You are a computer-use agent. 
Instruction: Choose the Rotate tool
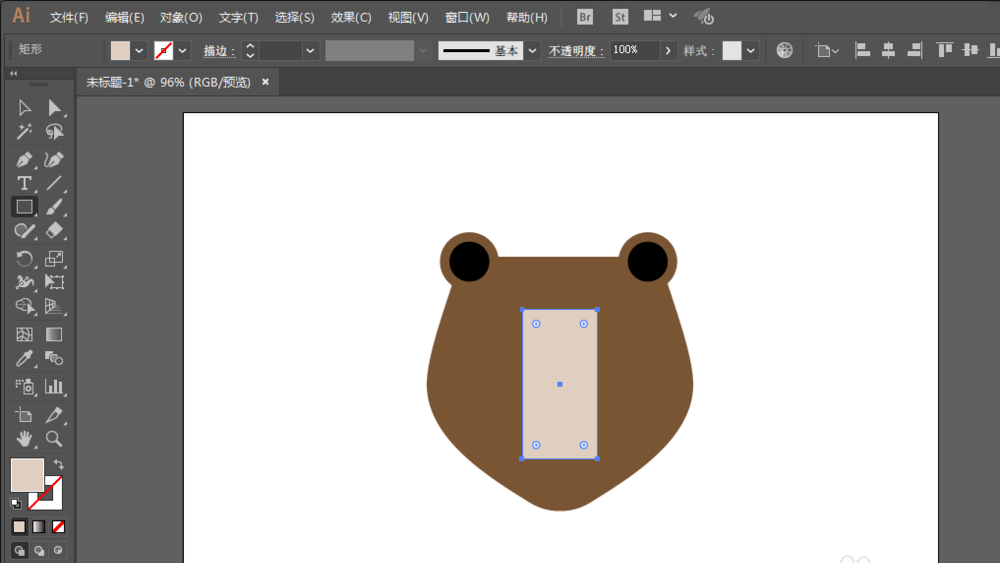tap(24, 259)
